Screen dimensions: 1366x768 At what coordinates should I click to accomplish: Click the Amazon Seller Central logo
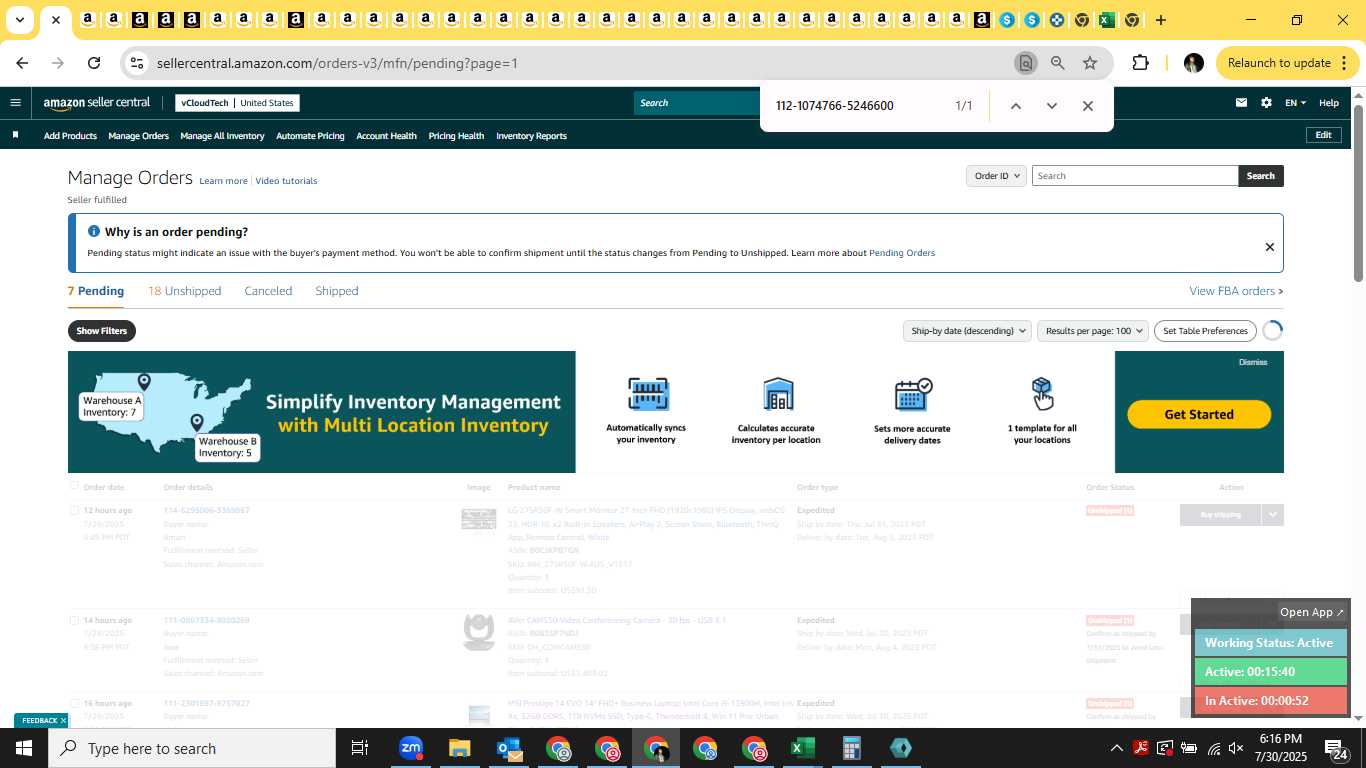pos(97,102)
